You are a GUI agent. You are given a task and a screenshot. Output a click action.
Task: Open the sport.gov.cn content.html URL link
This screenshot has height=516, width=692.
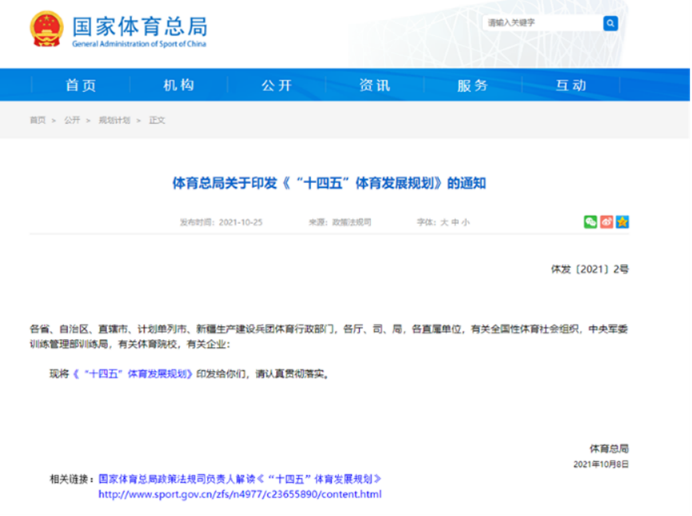point(240,494)
